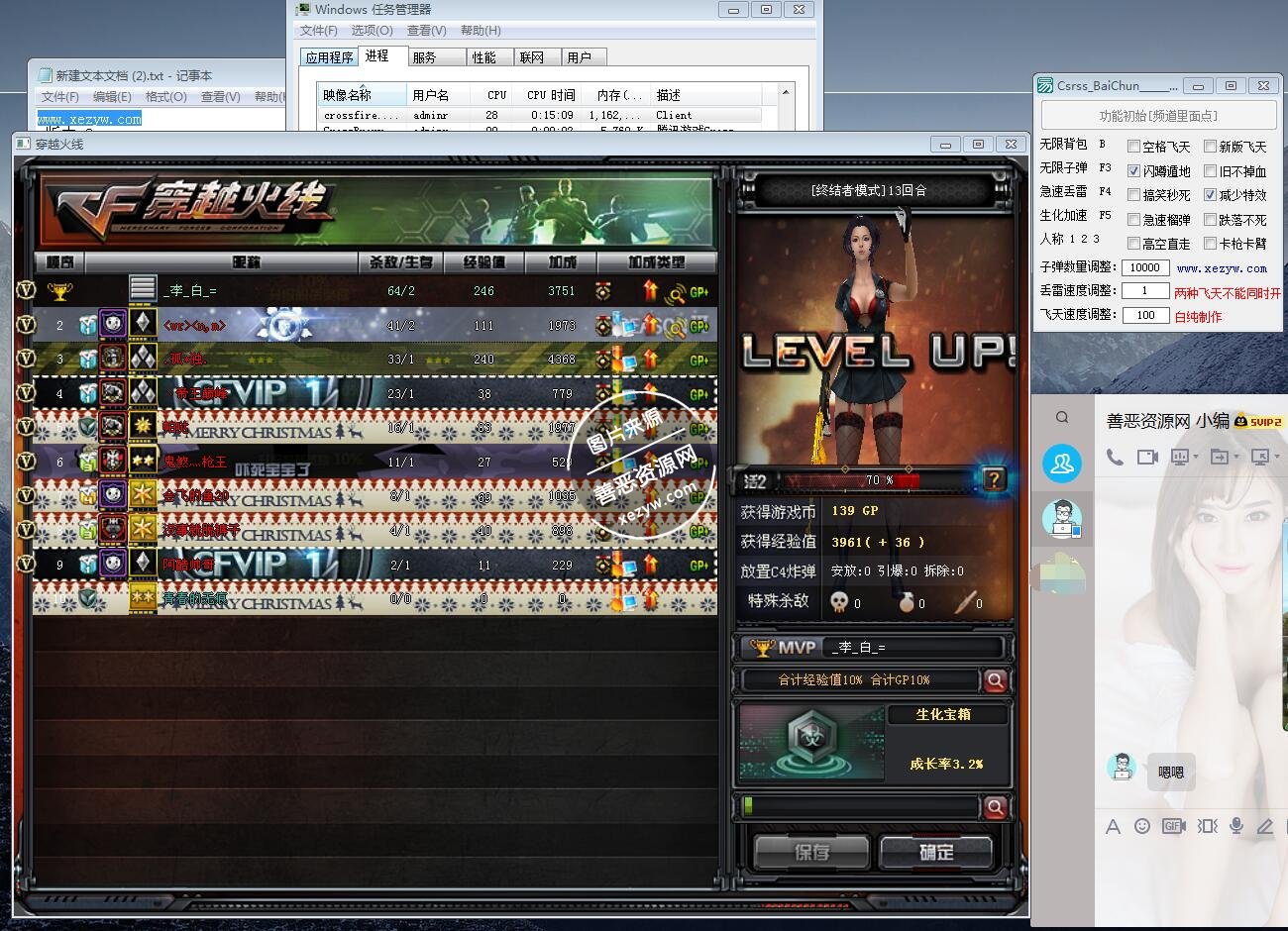Expand the file transfer dropdown arrow
The image size is (1288, 931).
click(x=1234, y=458)
